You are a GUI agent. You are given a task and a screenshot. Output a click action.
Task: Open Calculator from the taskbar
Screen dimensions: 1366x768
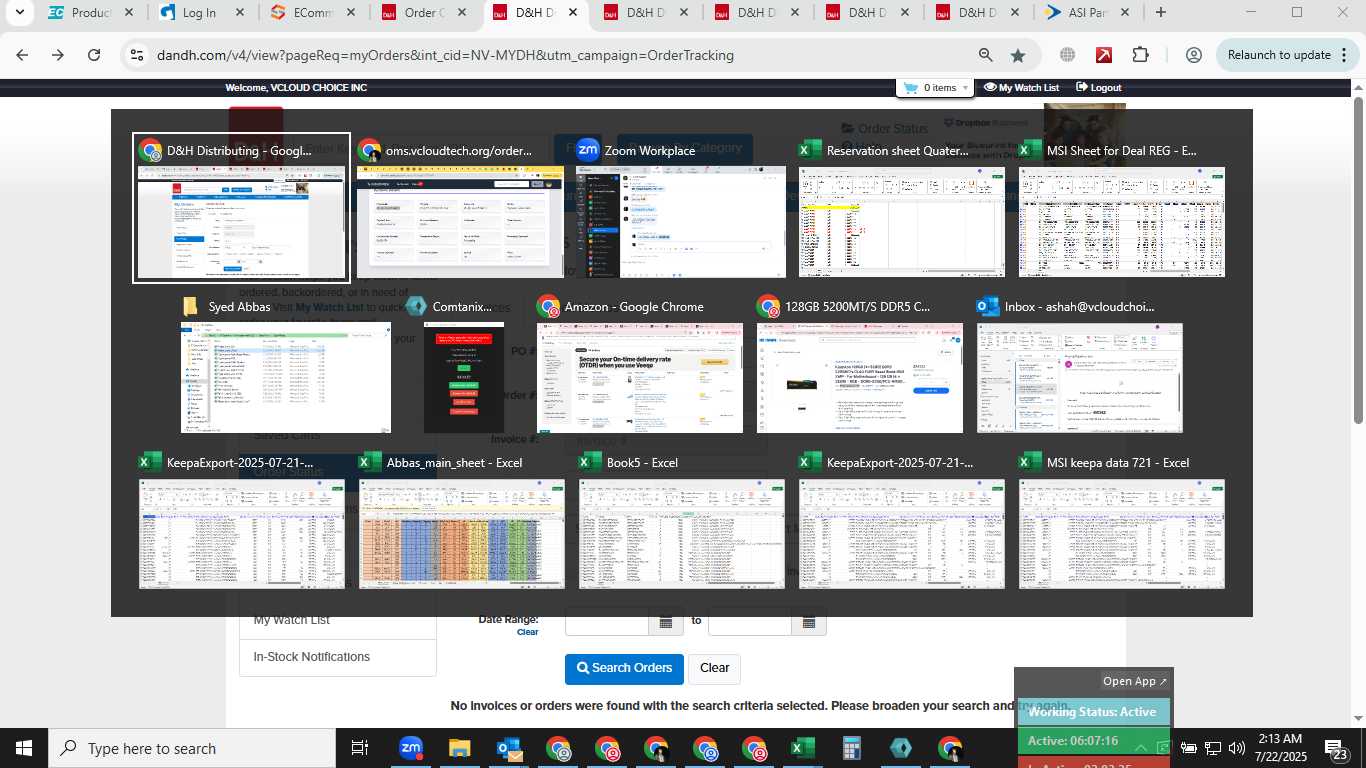click(851, 748)
